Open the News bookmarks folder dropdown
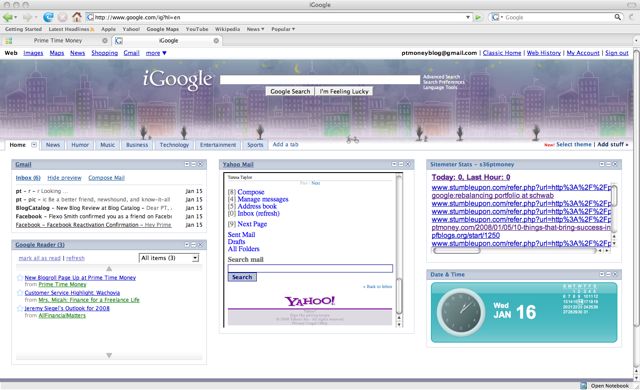 pos(256,29)
